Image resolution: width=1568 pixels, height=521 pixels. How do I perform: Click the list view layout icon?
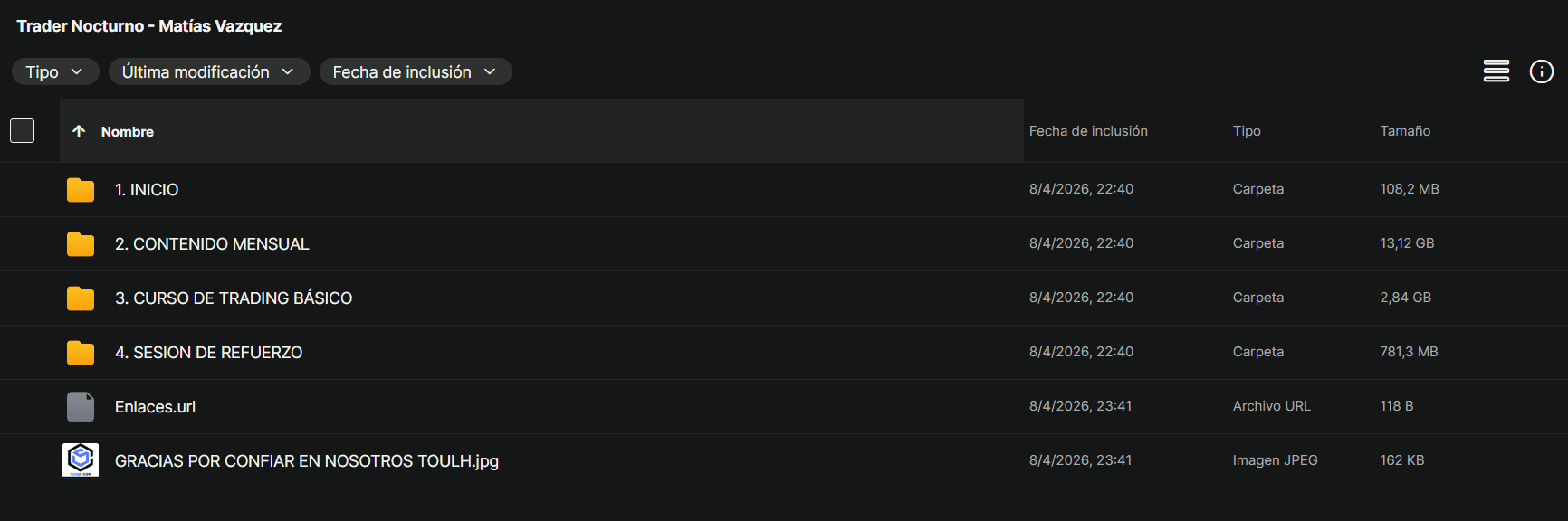[x=1496, y=71]
